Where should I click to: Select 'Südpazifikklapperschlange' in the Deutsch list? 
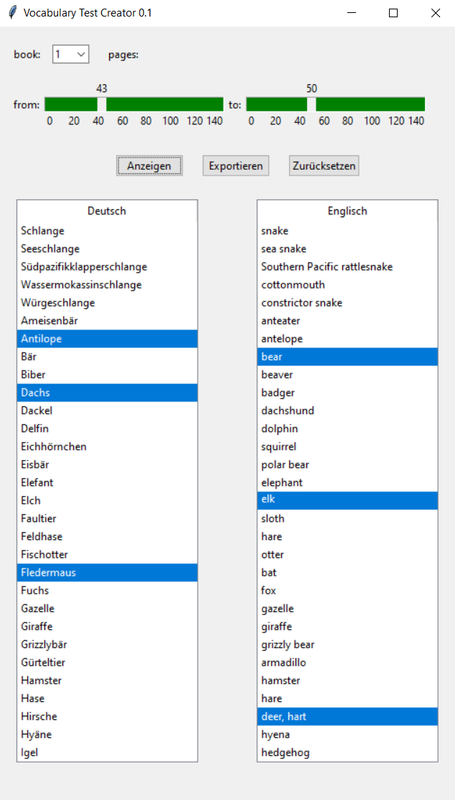pos(107,267)
